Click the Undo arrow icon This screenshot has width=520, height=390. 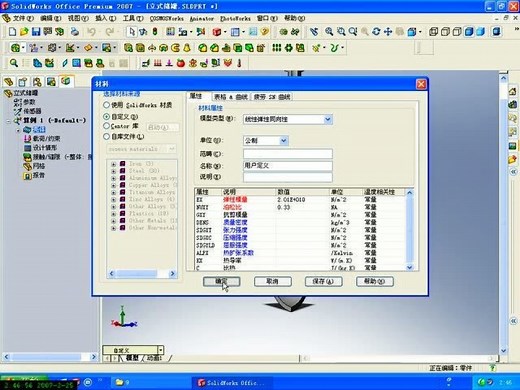pos(91,32)
